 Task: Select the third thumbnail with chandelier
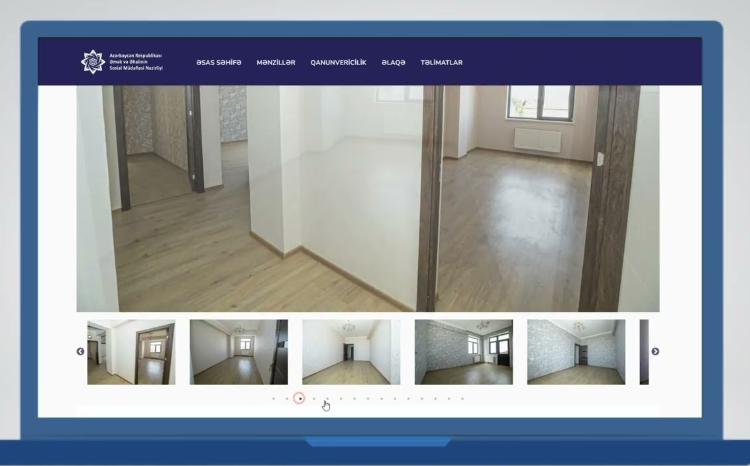351,352
